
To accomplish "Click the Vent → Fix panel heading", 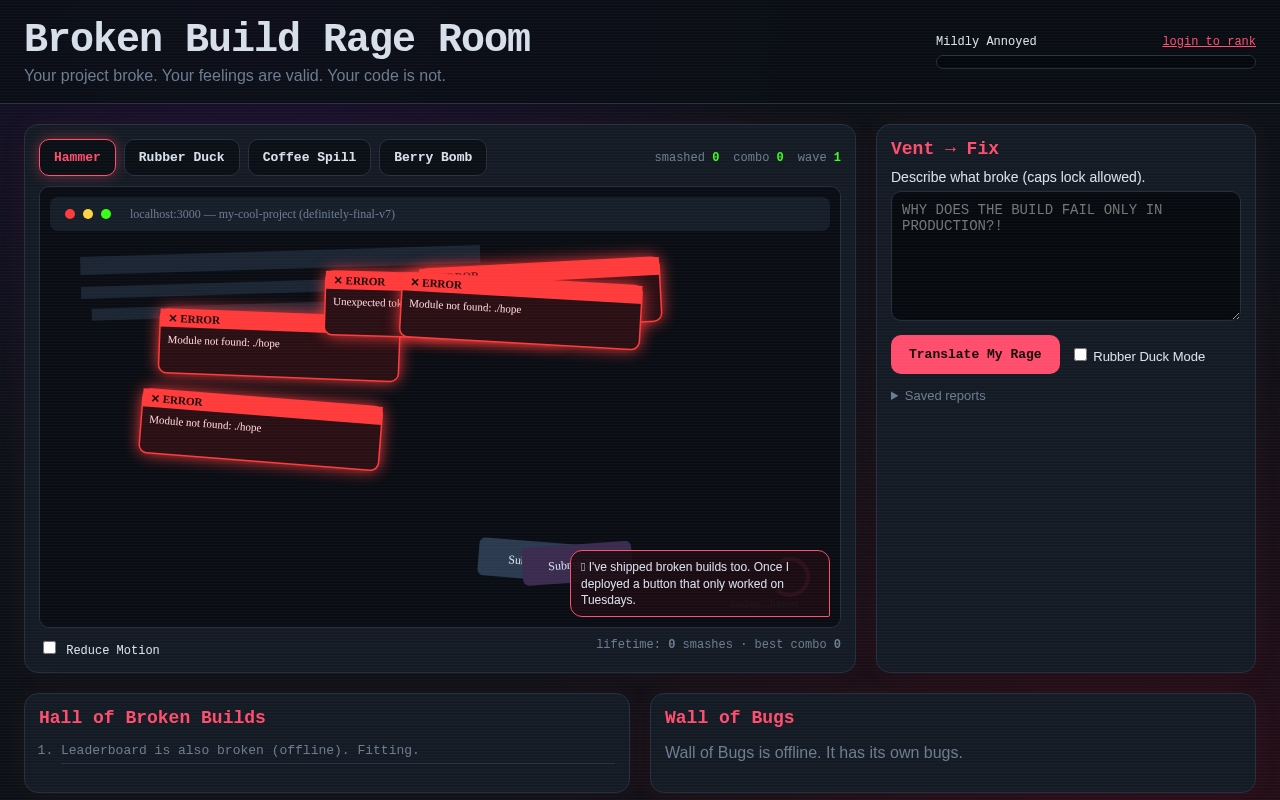I will click(945, 148).
